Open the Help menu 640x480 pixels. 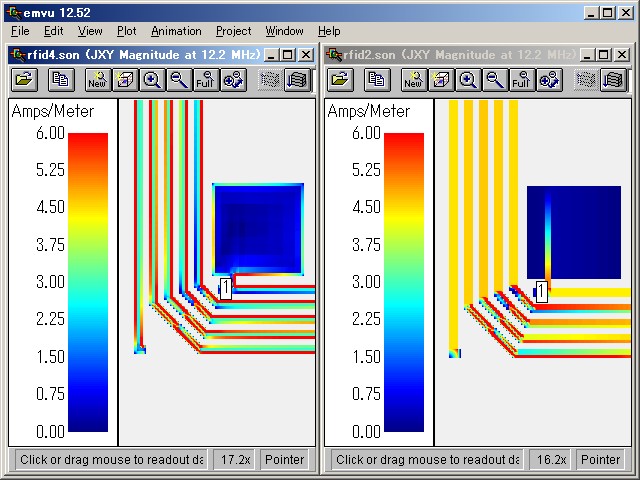pyautogui.click(x=329, y=31)
